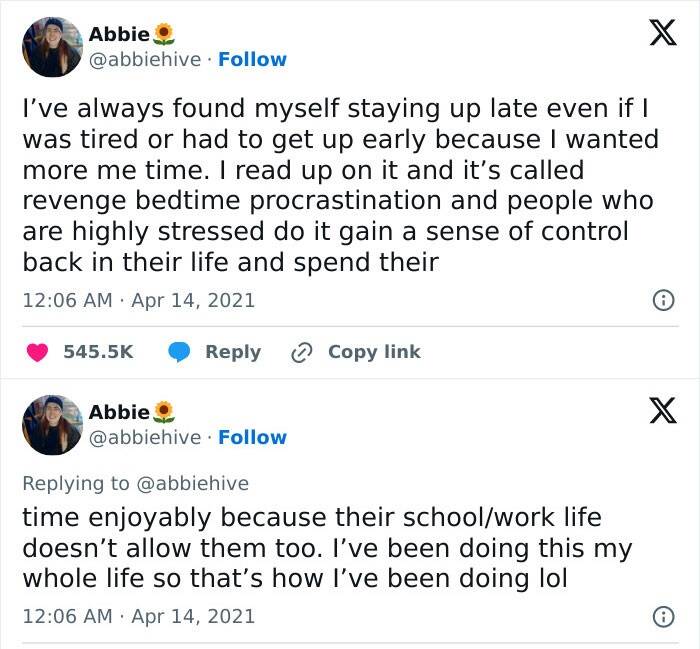Viewport: 700px width, 649px height.
Task: Open Abbie's avatar in first tweet
Action: click(52, 47)
